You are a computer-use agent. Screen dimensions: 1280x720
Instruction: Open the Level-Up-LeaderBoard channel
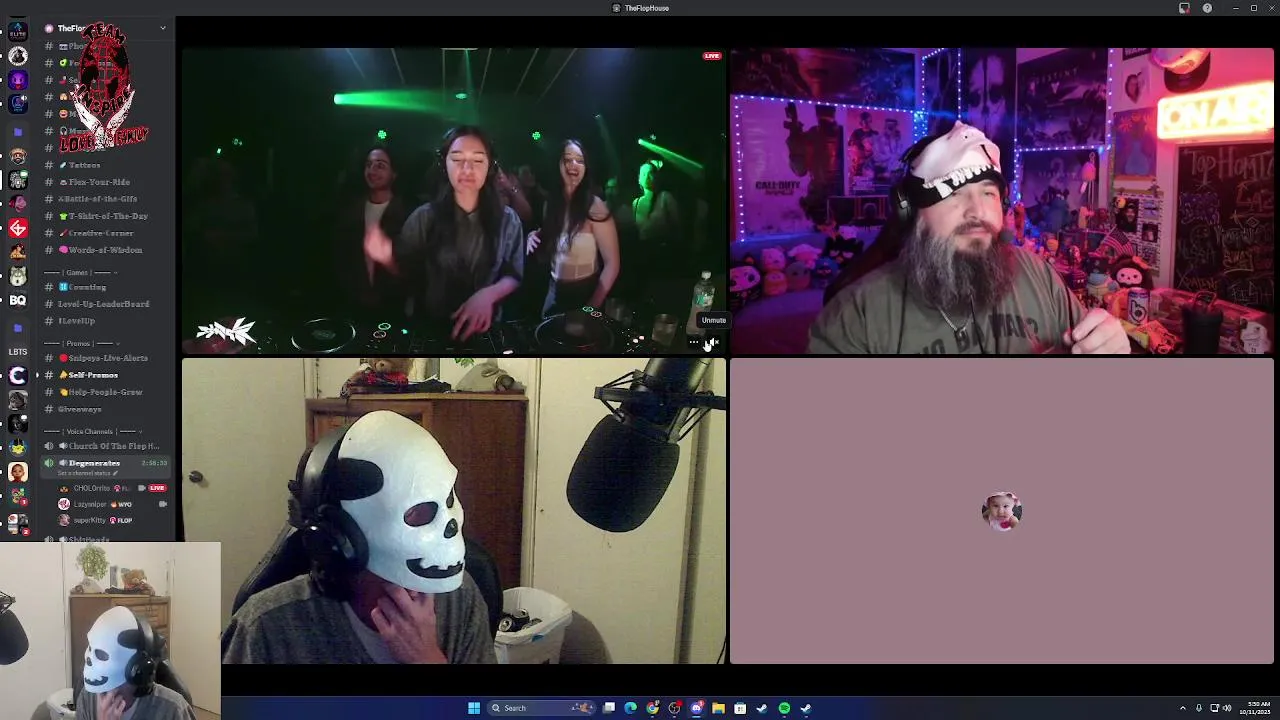click(103, 304)
